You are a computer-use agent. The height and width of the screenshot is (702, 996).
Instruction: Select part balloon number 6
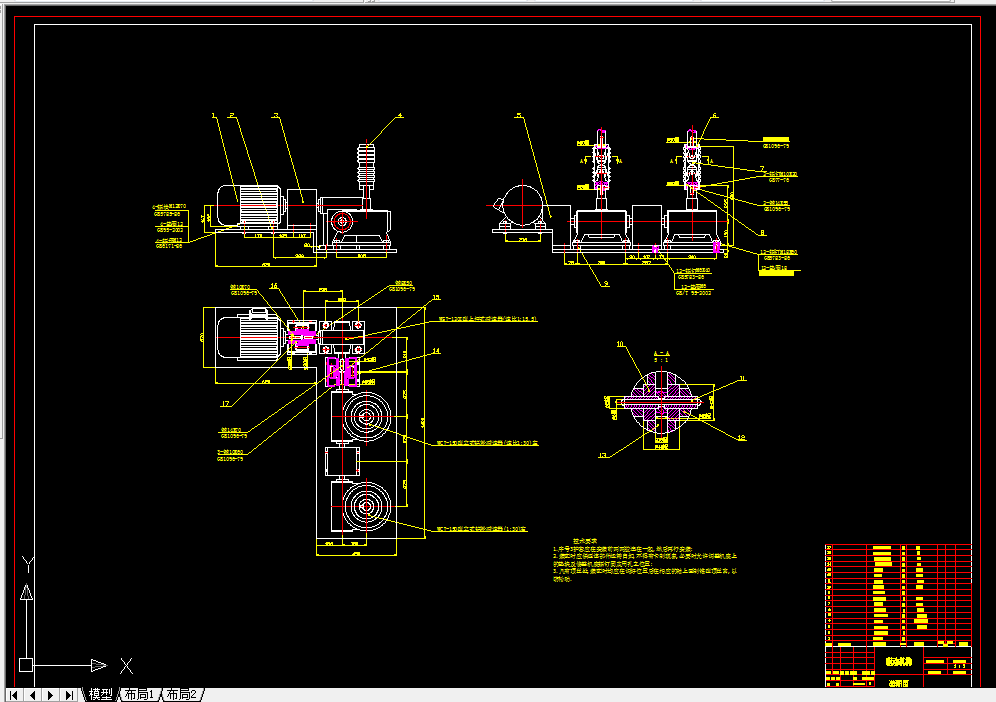click(715, 115)
